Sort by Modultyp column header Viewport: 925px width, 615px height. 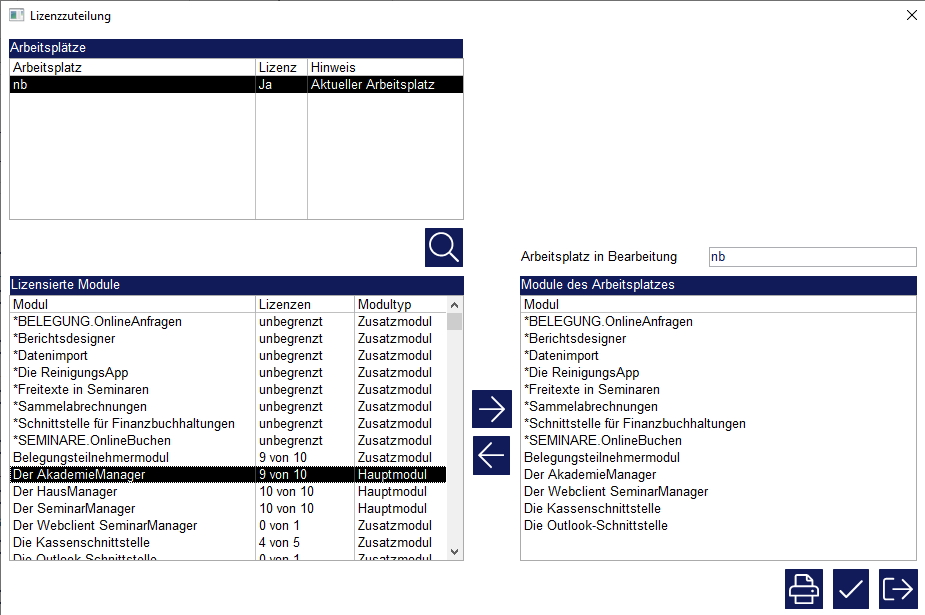point(397,304)
